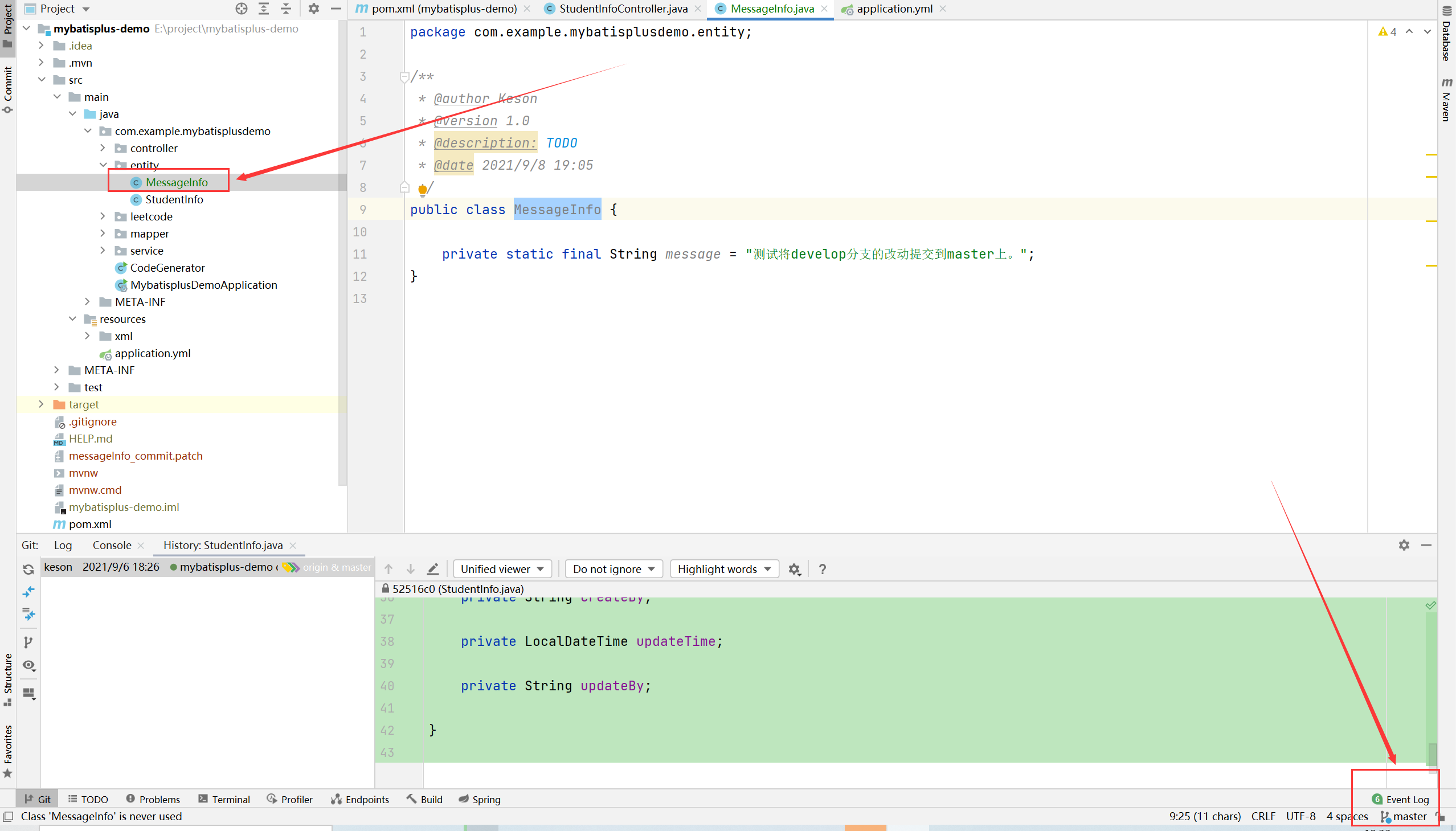This screenshot has width=1456, height=831.
Task: Click the intention light bulb in editor
Action: tap(422, 190)
